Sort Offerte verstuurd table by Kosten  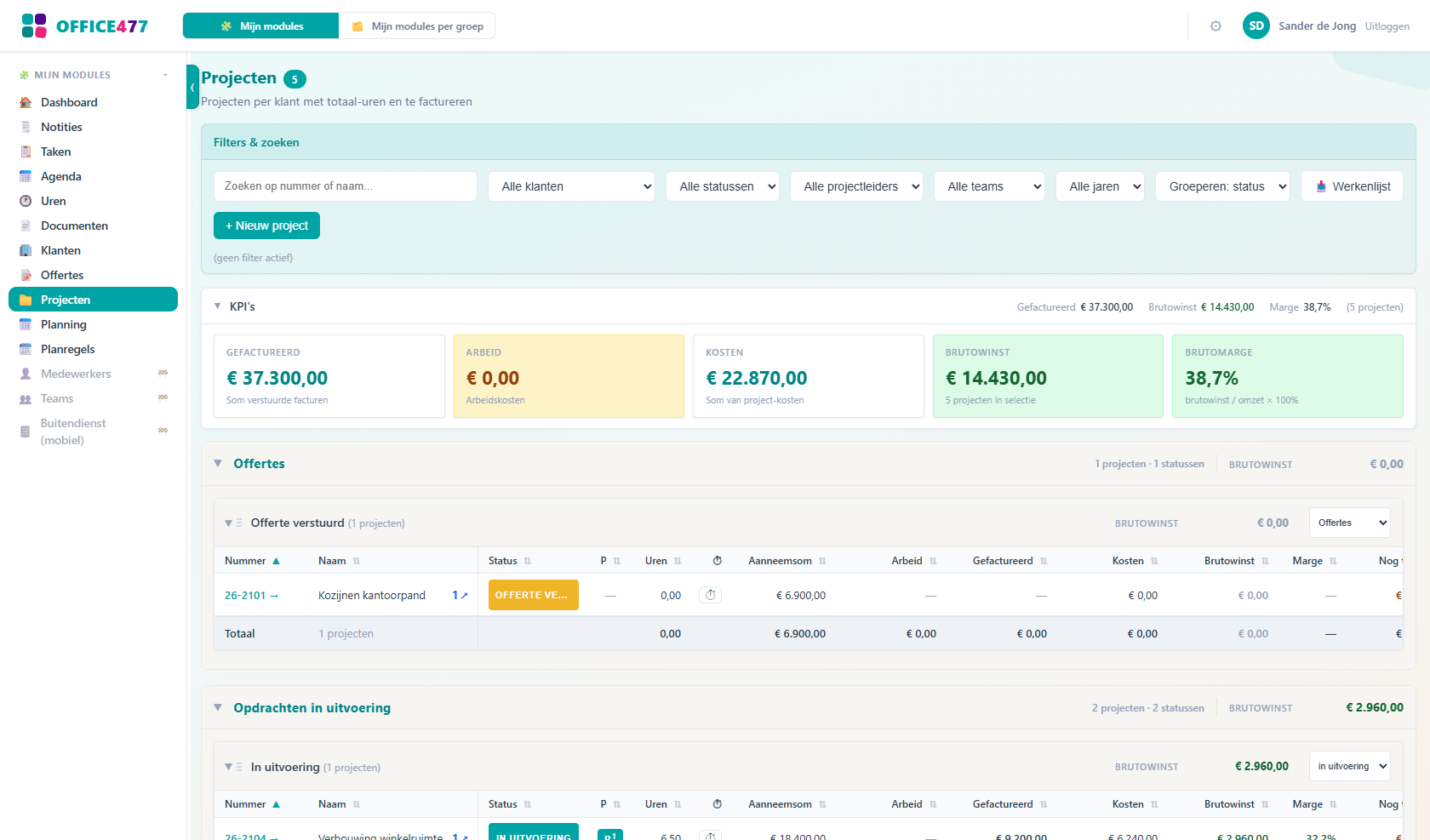coord(1135,561)
